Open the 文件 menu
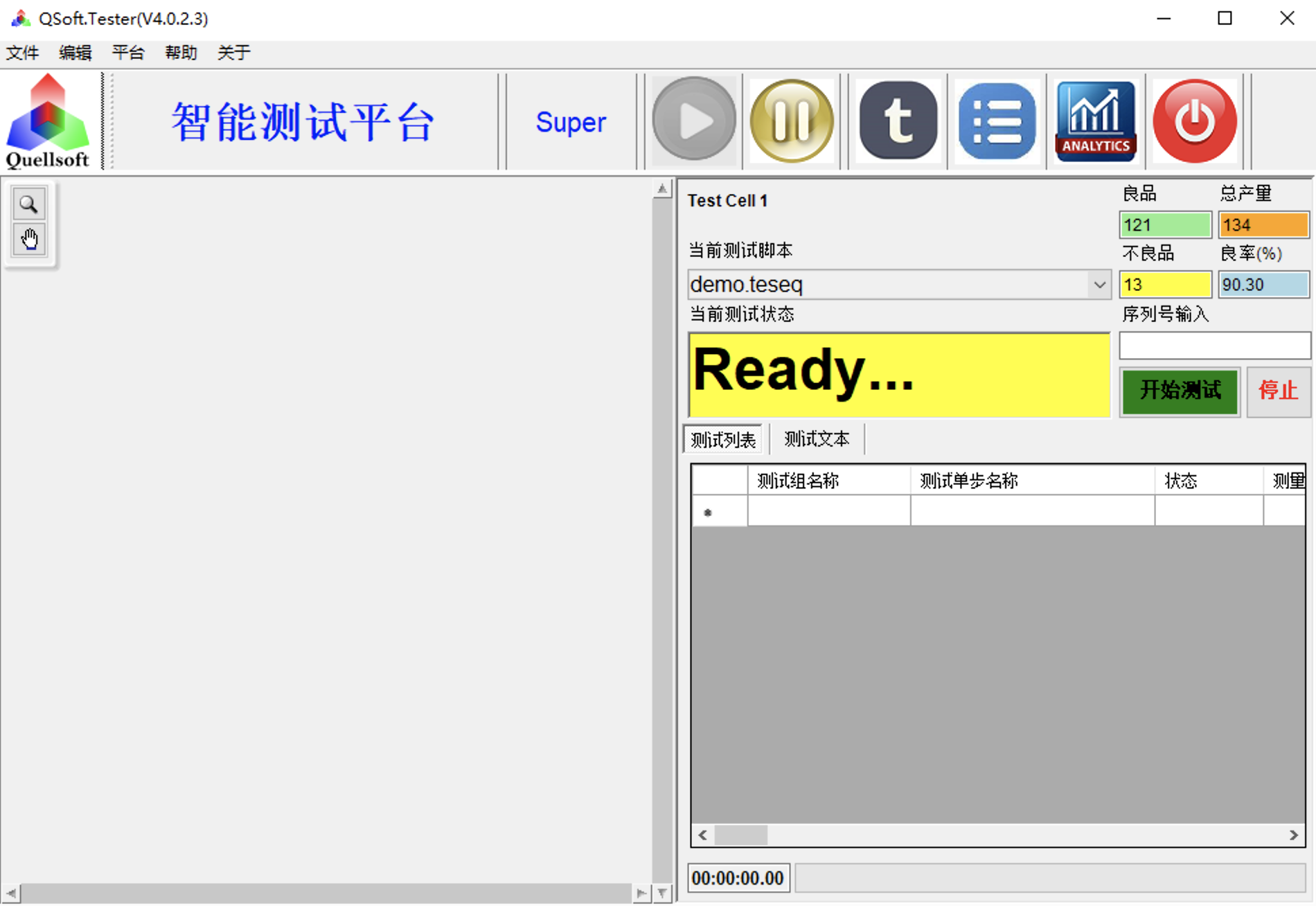Viewport: 1316px width, 906px height. click(22, 53)
